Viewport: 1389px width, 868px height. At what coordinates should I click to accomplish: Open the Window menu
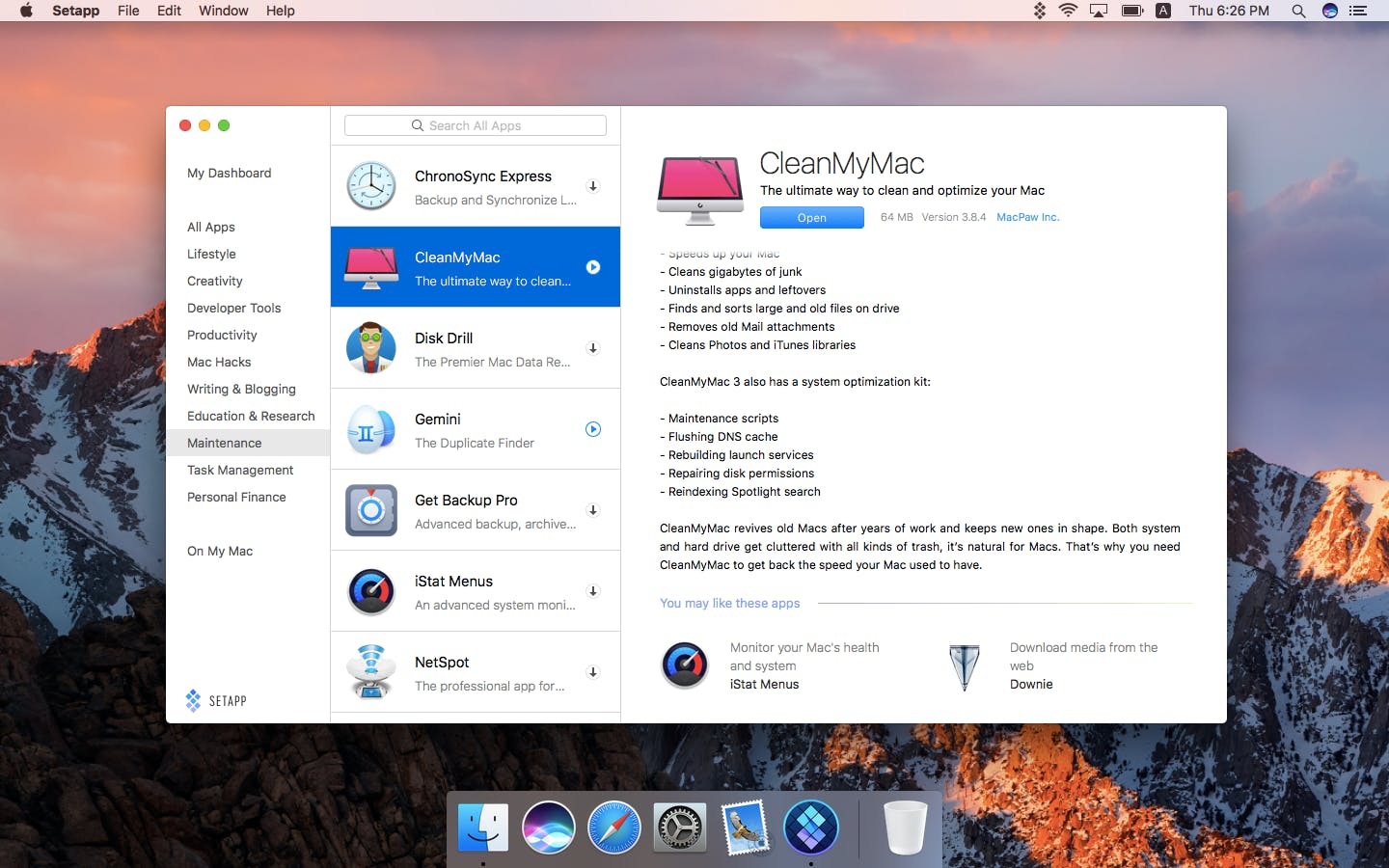click(x=223, y=11)
